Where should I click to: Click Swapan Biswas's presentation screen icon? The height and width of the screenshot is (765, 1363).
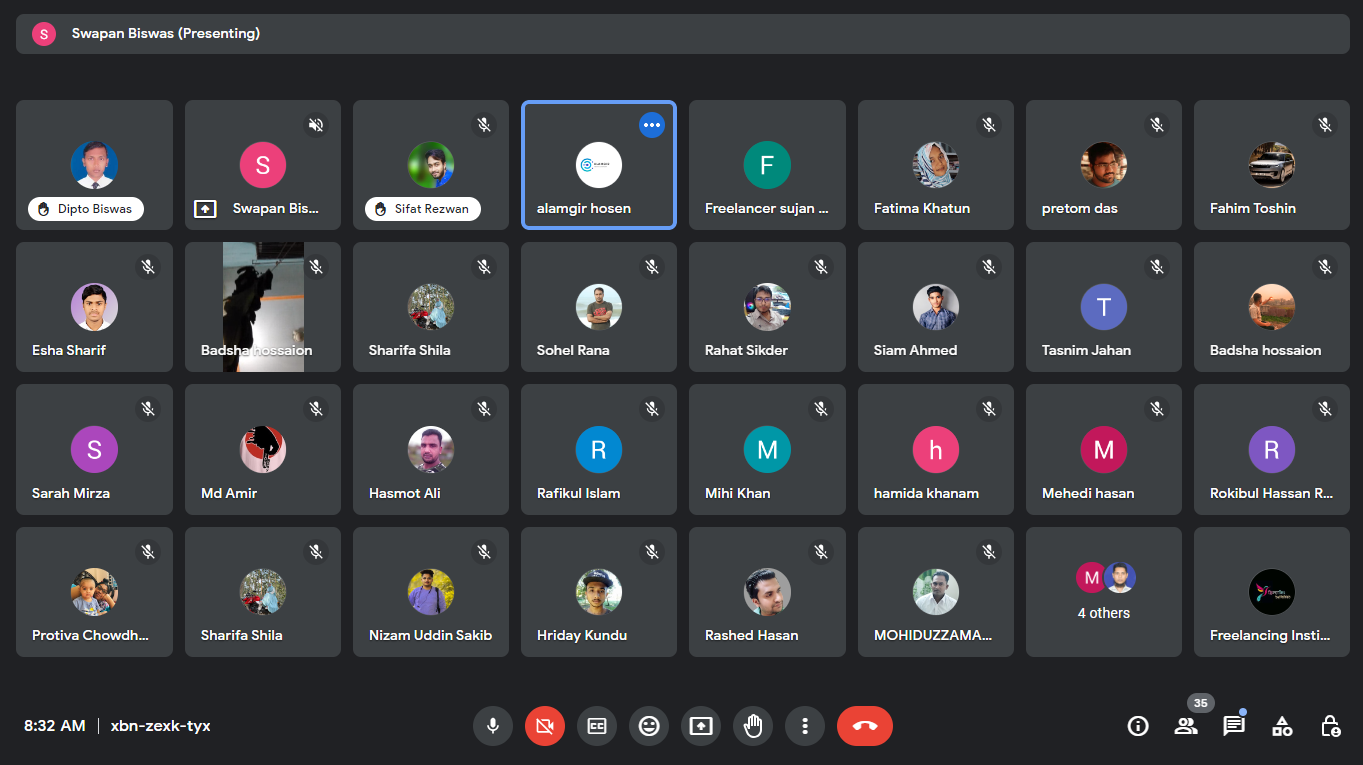click(x=204, y=209)
